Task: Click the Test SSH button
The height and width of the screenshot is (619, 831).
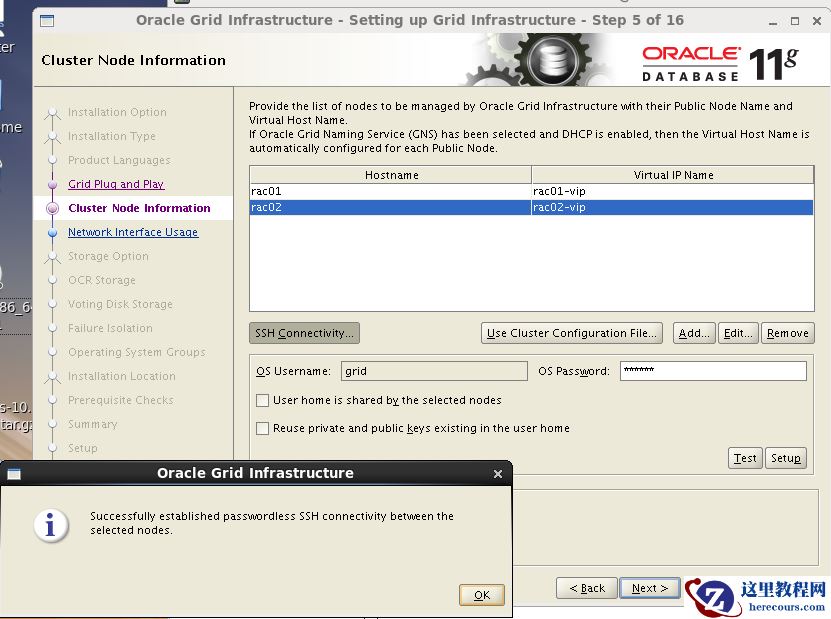Action: (x=745, y=458)
